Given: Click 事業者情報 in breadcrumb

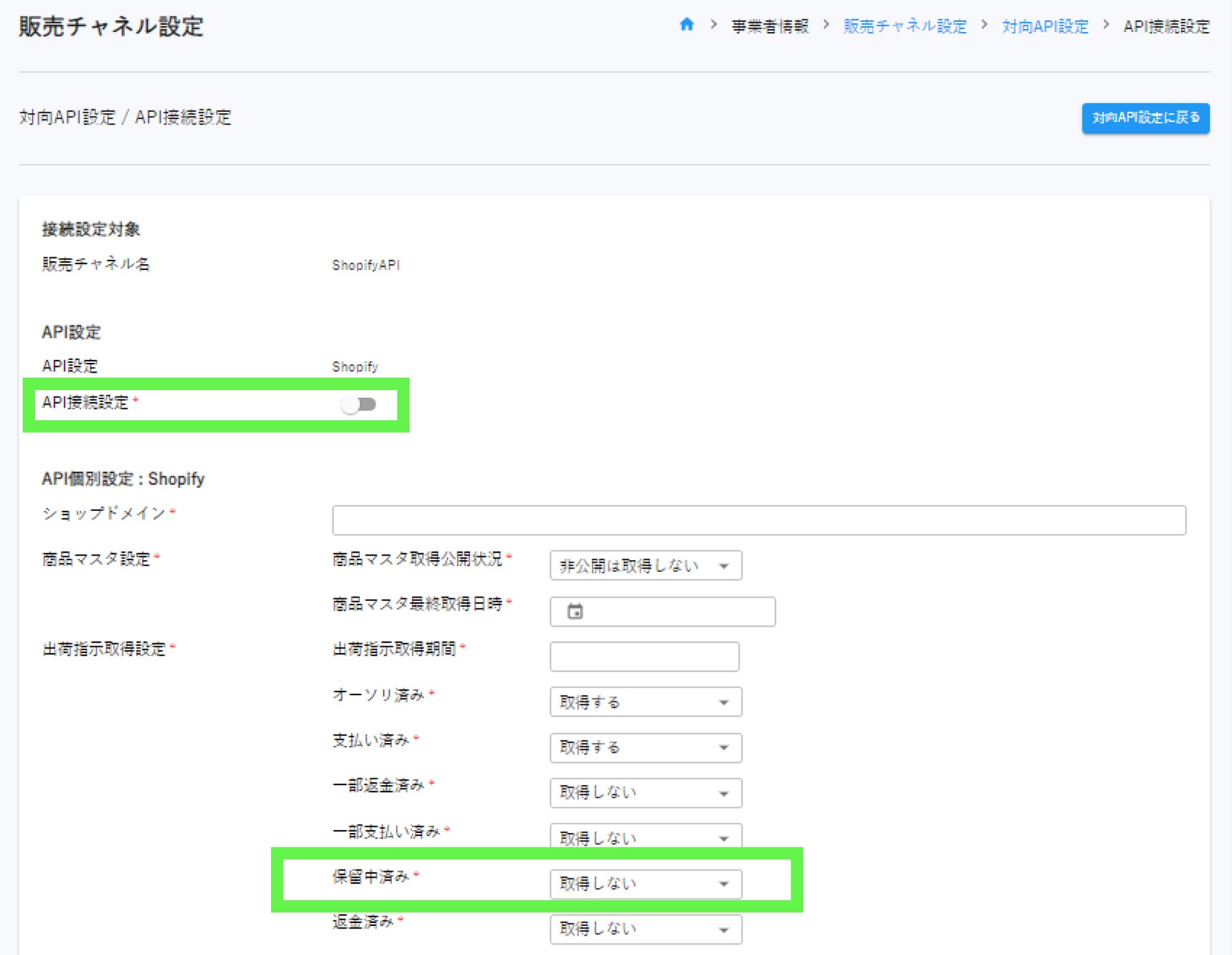Looking at the screenshot, I should pos(769,26).
